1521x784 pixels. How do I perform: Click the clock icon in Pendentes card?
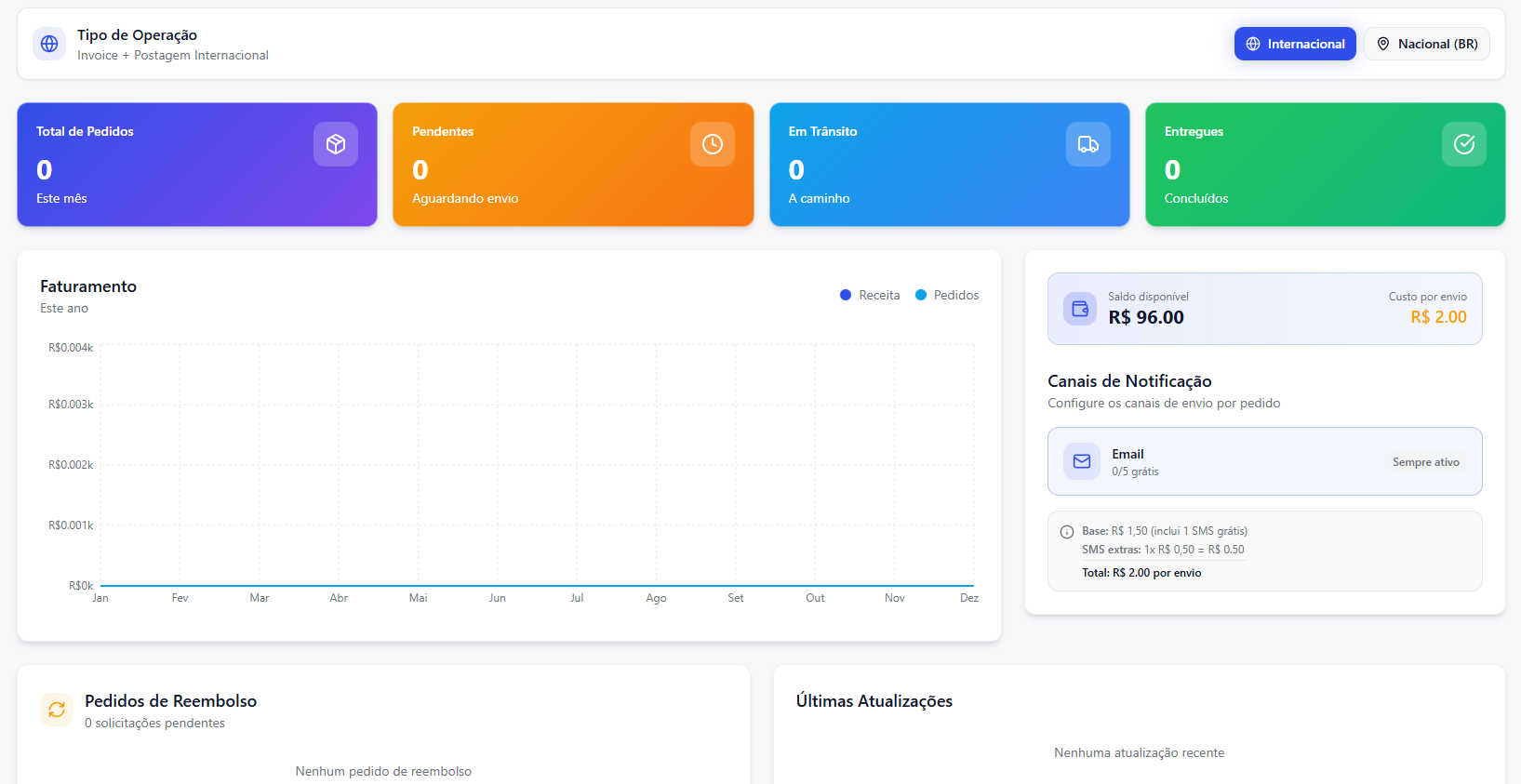tap(713, 144)
